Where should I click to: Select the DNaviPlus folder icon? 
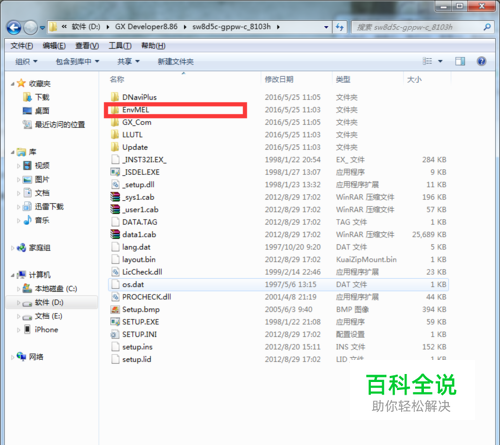click(115, 97)
